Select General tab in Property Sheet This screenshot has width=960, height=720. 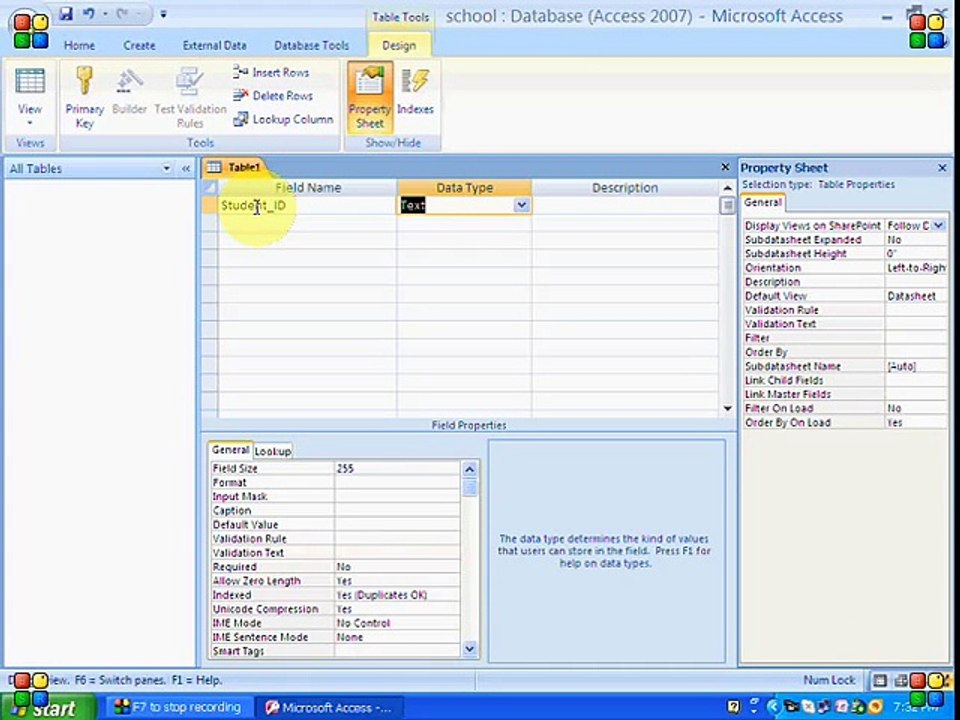click(763, 203)
